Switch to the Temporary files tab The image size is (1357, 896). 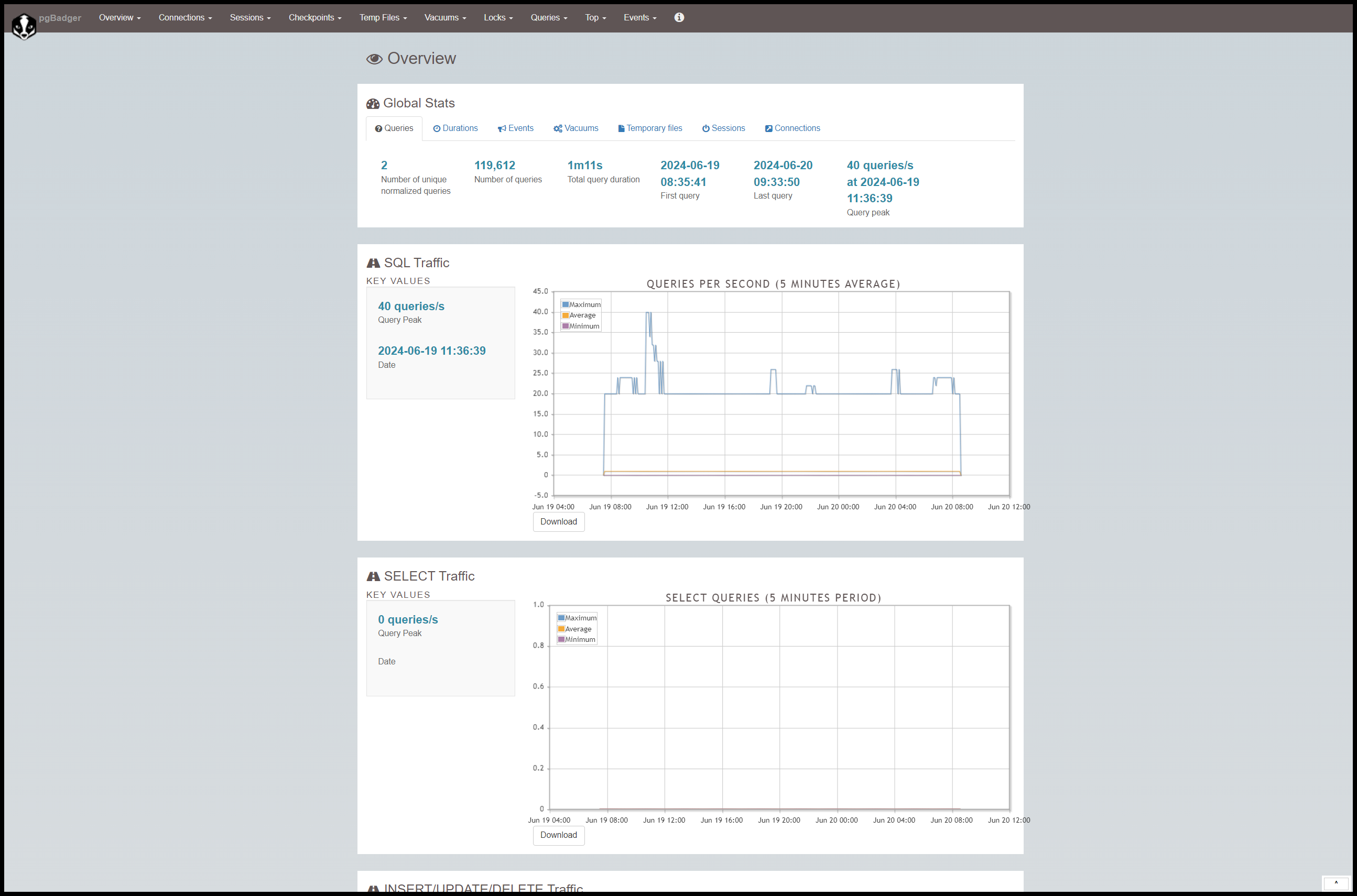click(x=650, y=128)
